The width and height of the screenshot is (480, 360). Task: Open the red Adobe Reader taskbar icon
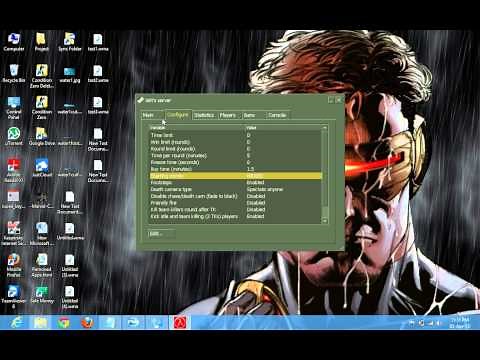[180, 323]
